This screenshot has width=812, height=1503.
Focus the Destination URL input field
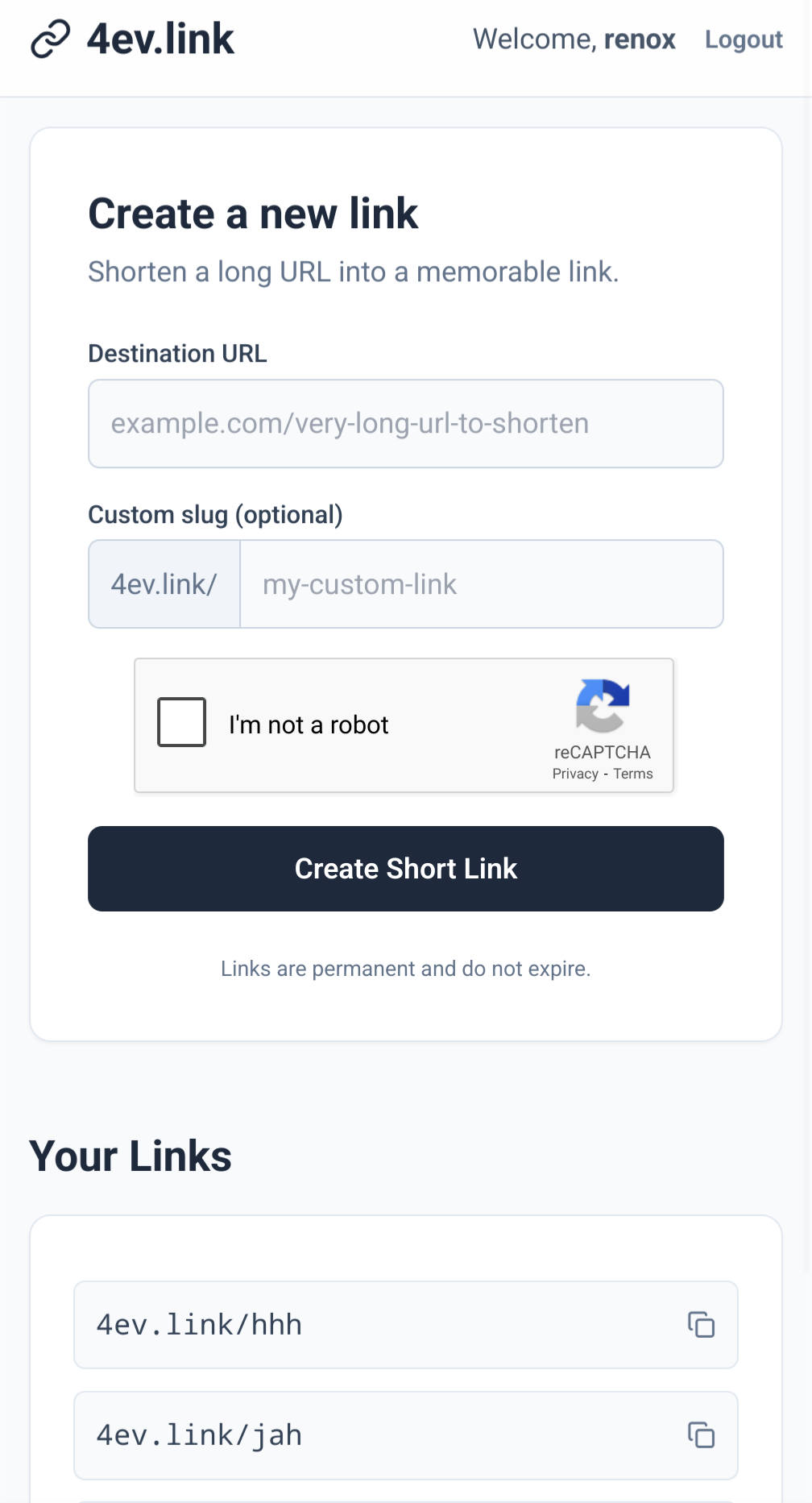tap(405, 424)
